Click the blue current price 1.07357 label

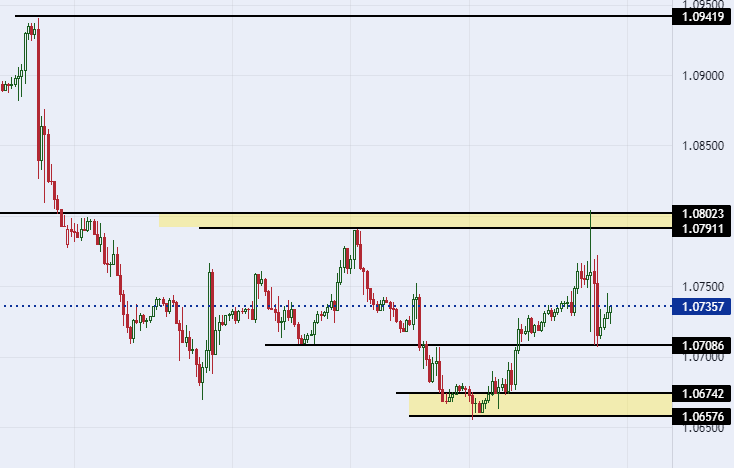(701, 307)
